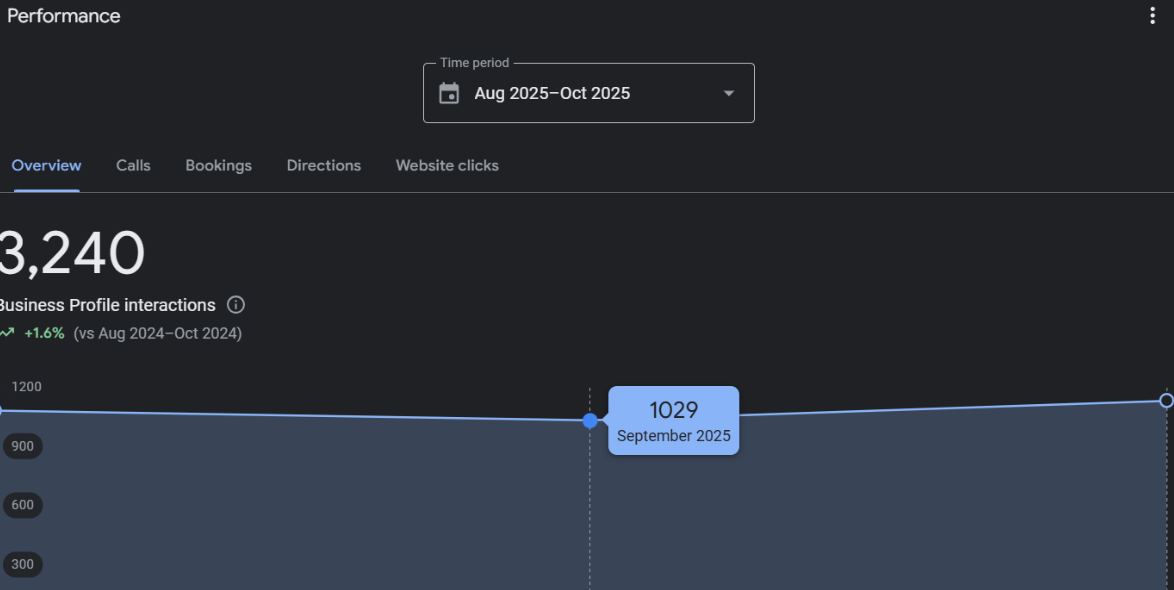Click the 900 y-axis label
Viewport: 1174px width, 590px height.
click(x=22, y=446)
